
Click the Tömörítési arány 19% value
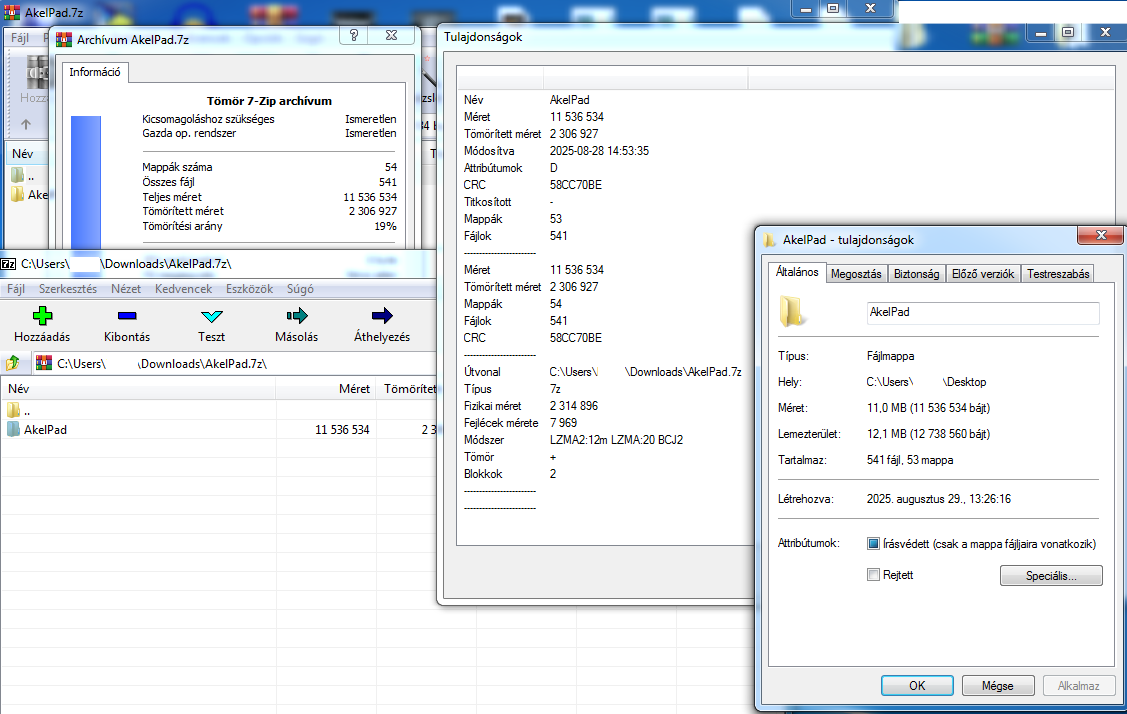point(385,226)
